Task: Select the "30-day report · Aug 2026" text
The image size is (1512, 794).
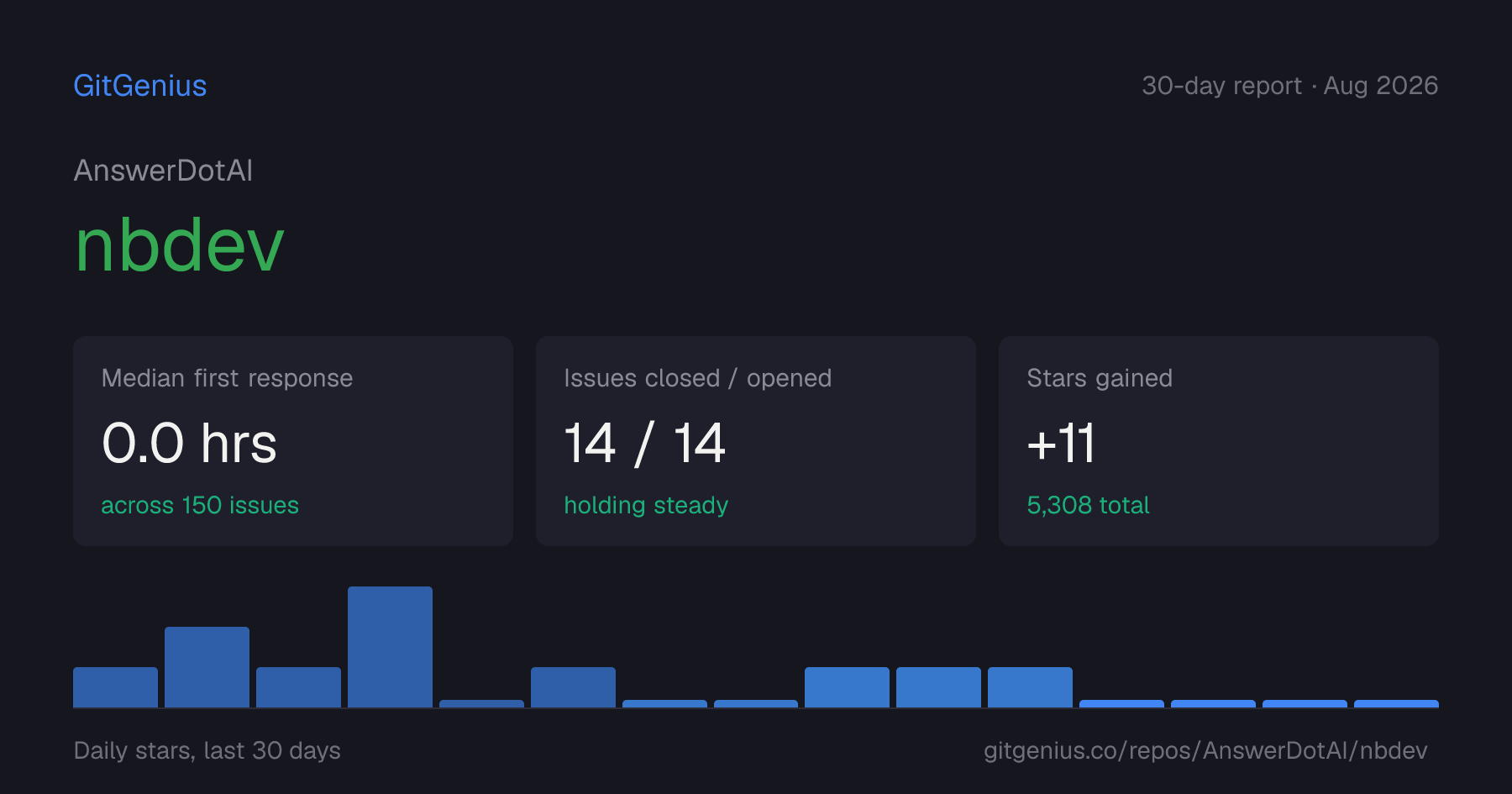Action: pos(1289,86)
